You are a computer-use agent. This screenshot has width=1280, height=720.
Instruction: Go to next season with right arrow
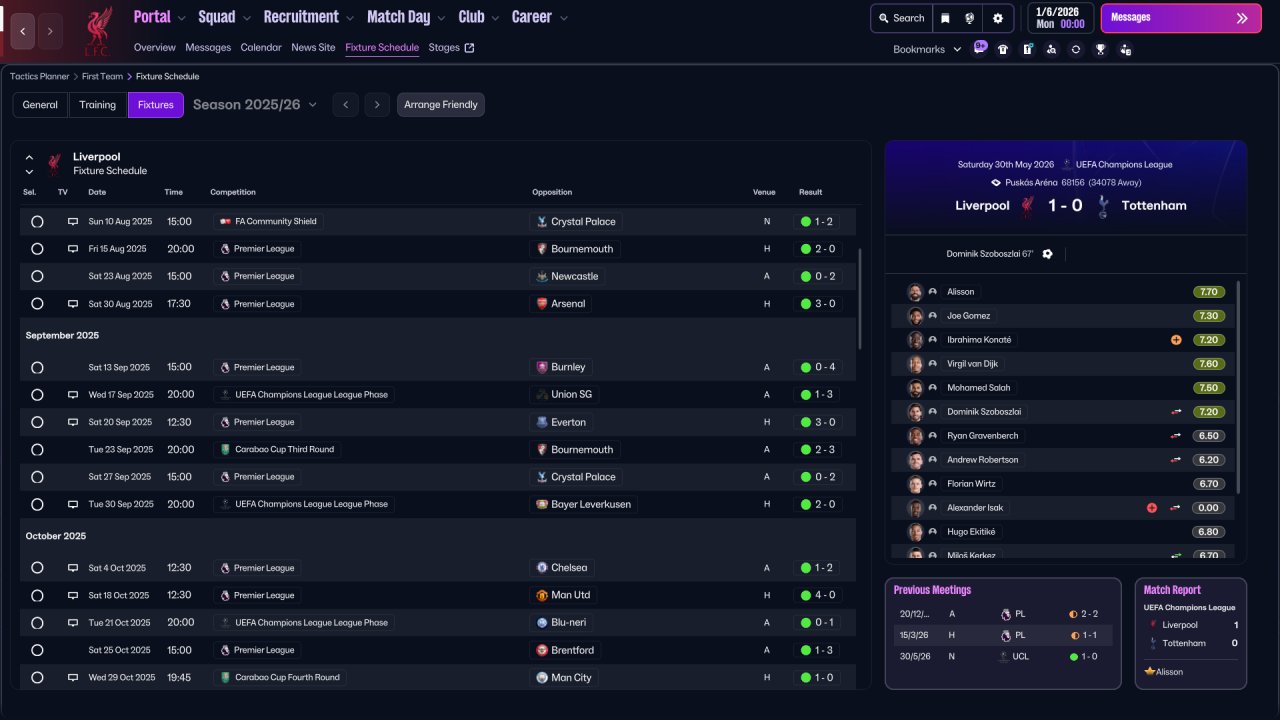point(377,105)
